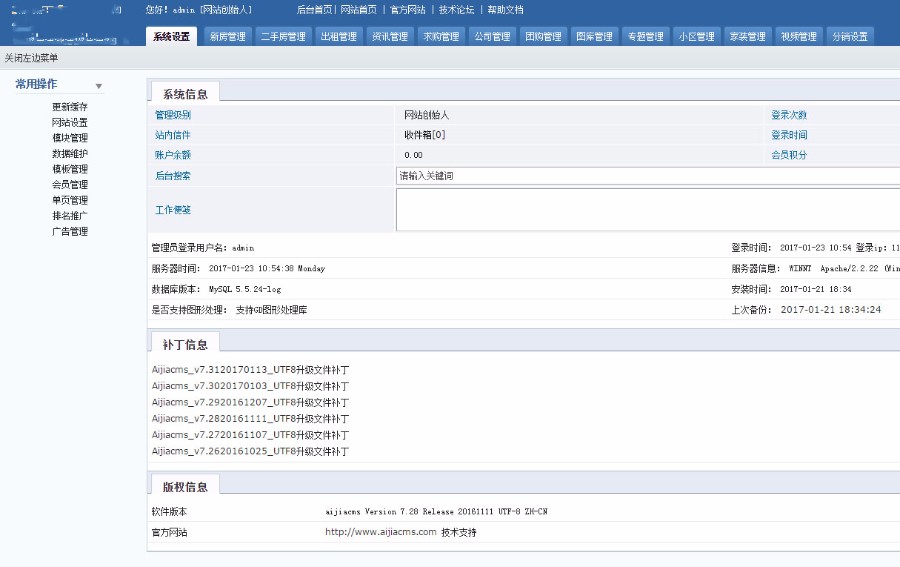The width and height of the screenshot is (900, 567).
Task: Collapse the 常用操作 menu arrow
Action: tap(99, 86)
